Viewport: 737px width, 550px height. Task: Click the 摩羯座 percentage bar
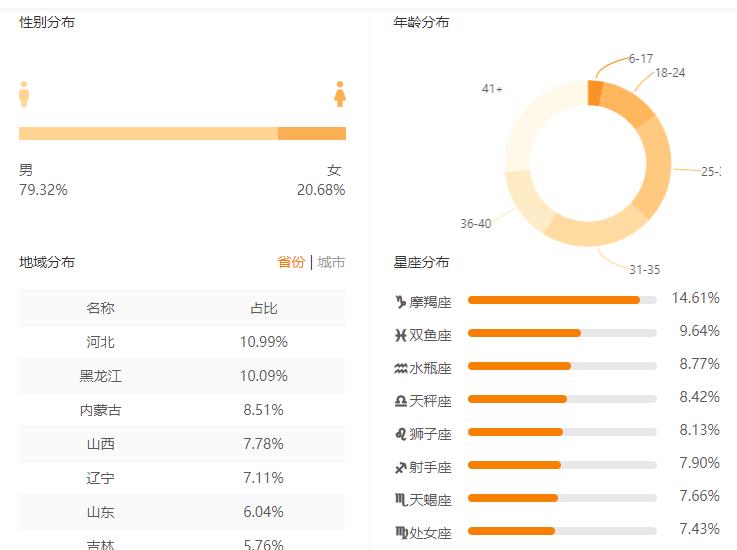pos(554,300)
